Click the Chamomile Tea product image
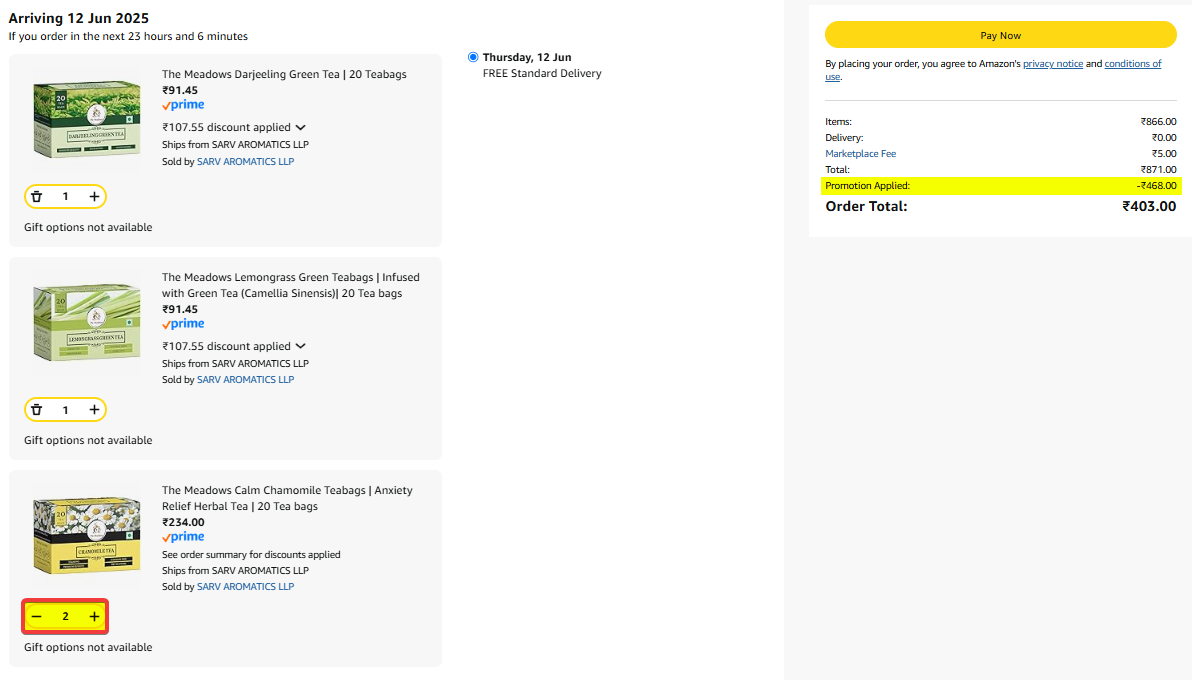This screenshot has height=680, width=1192. [87, 535]
